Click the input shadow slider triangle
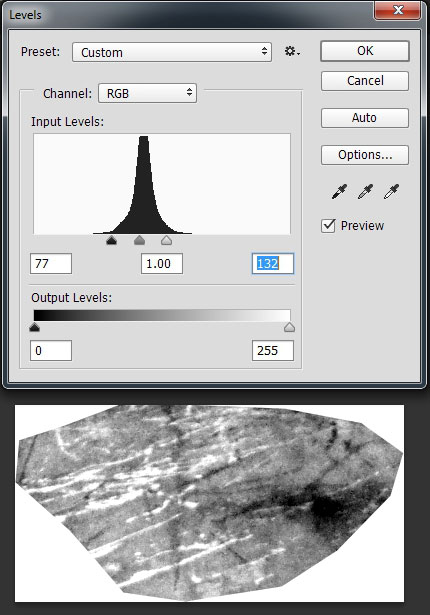 point(111,240)
